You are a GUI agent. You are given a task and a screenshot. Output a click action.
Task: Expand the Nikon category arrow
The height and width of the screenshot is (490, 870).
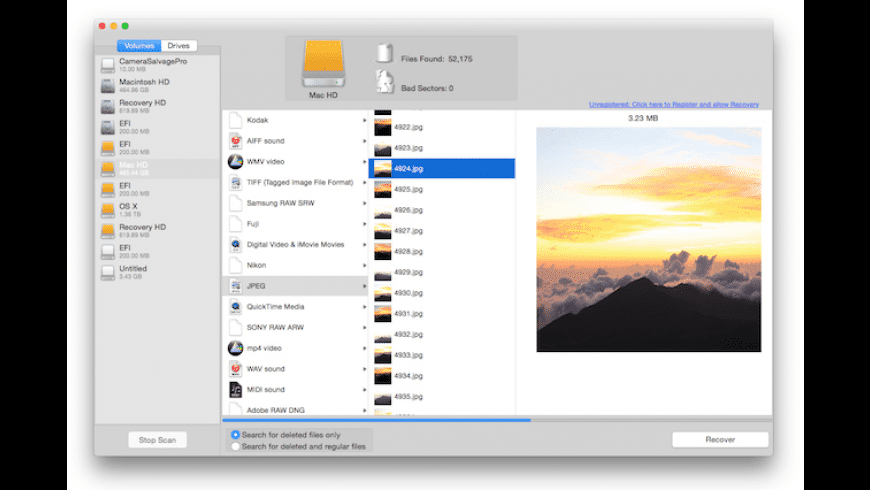point(364,265)
